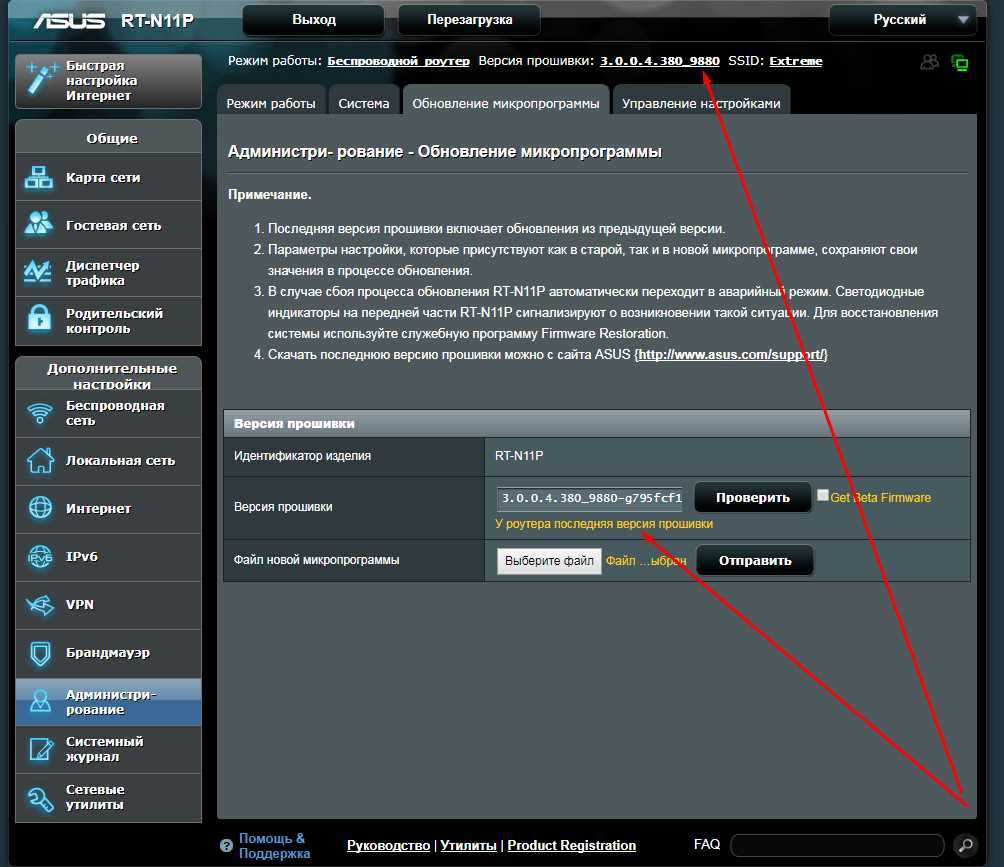This screenshot has width=1004, height=867.
Task: Click the help question mark icon
Action: (x=226, y=846)
